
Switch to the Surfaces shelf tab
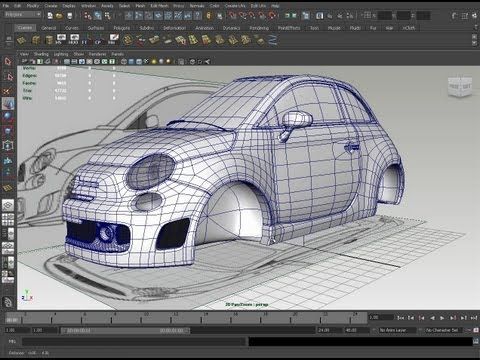coord(96,28)
